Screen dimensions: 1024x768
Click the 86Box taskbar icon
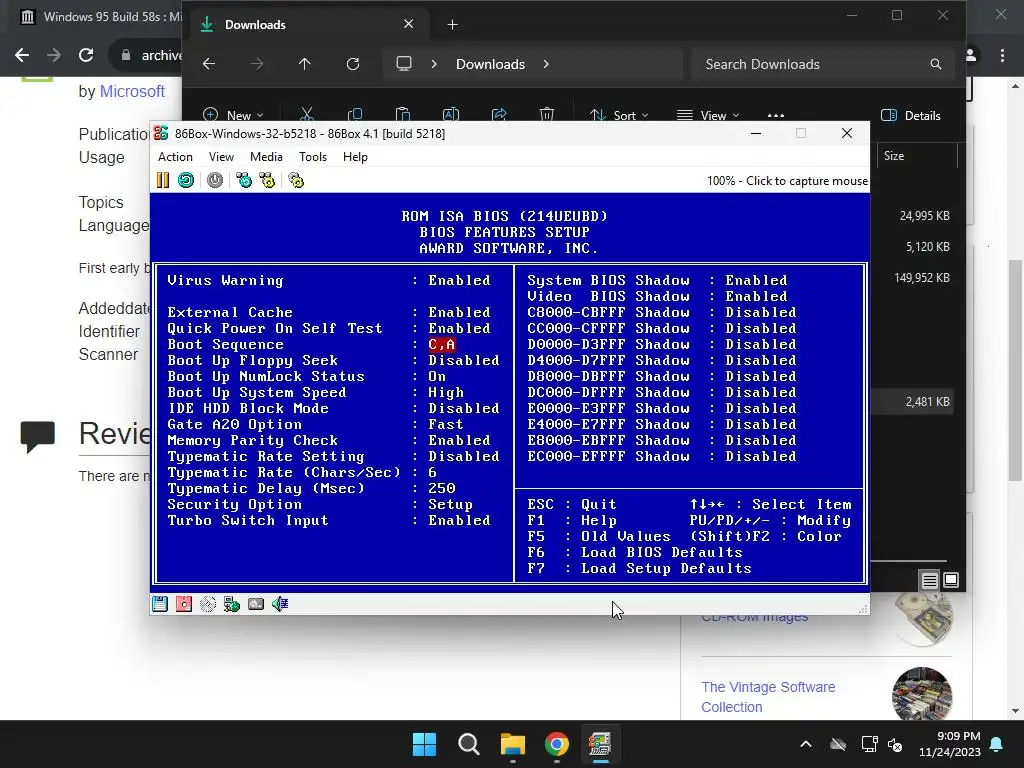[x=600, y=744]
